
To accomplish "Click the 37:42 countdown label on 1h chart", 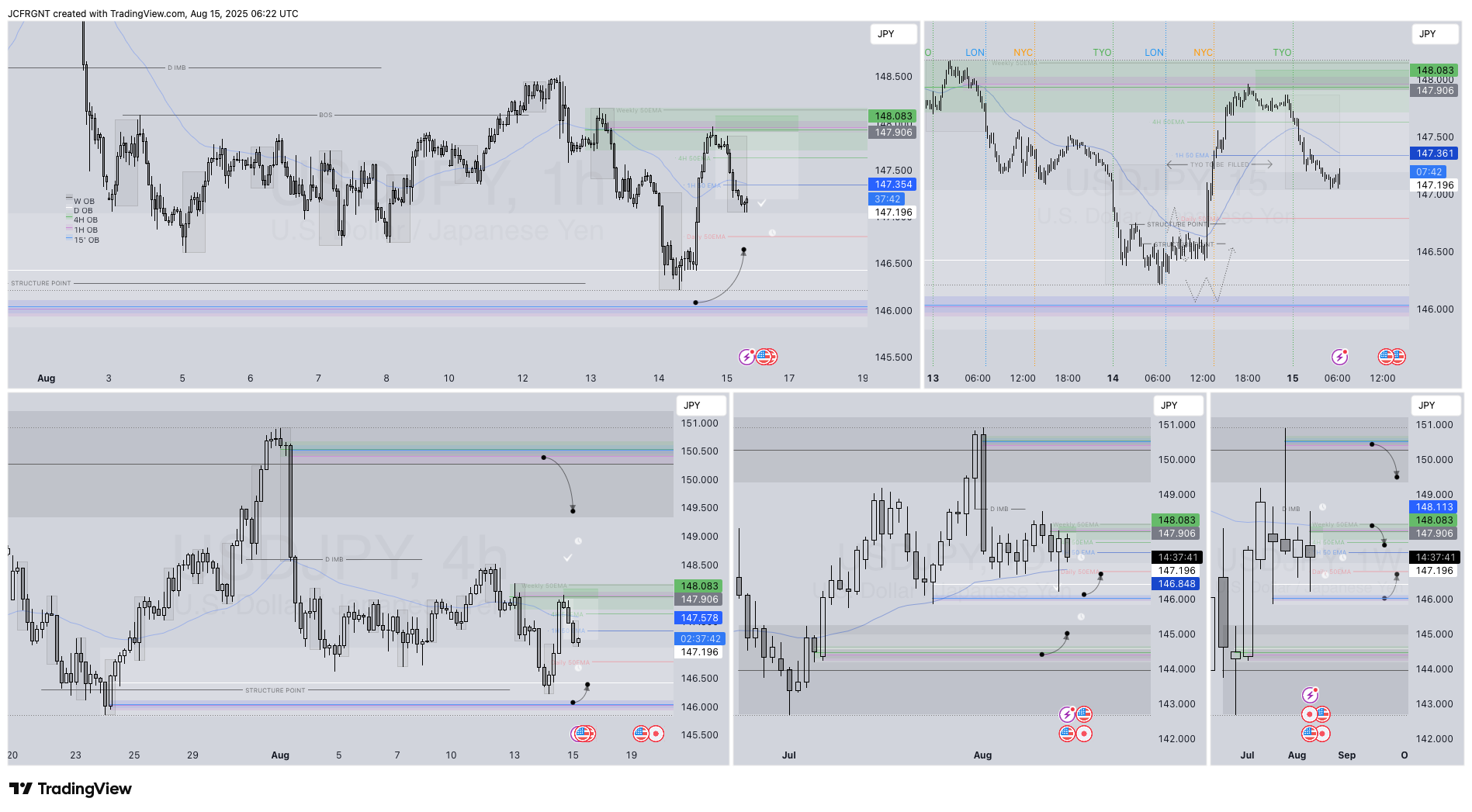I will click(887, 199).
